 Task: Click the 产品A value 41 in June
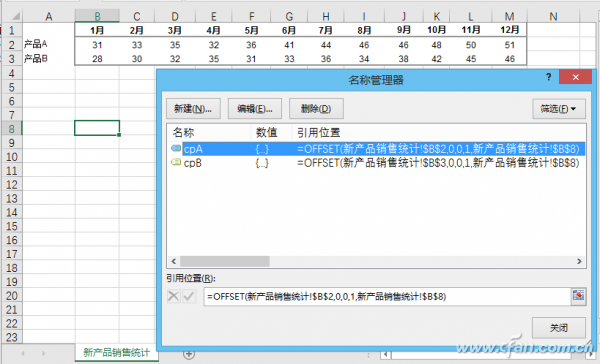pos(289,45)
